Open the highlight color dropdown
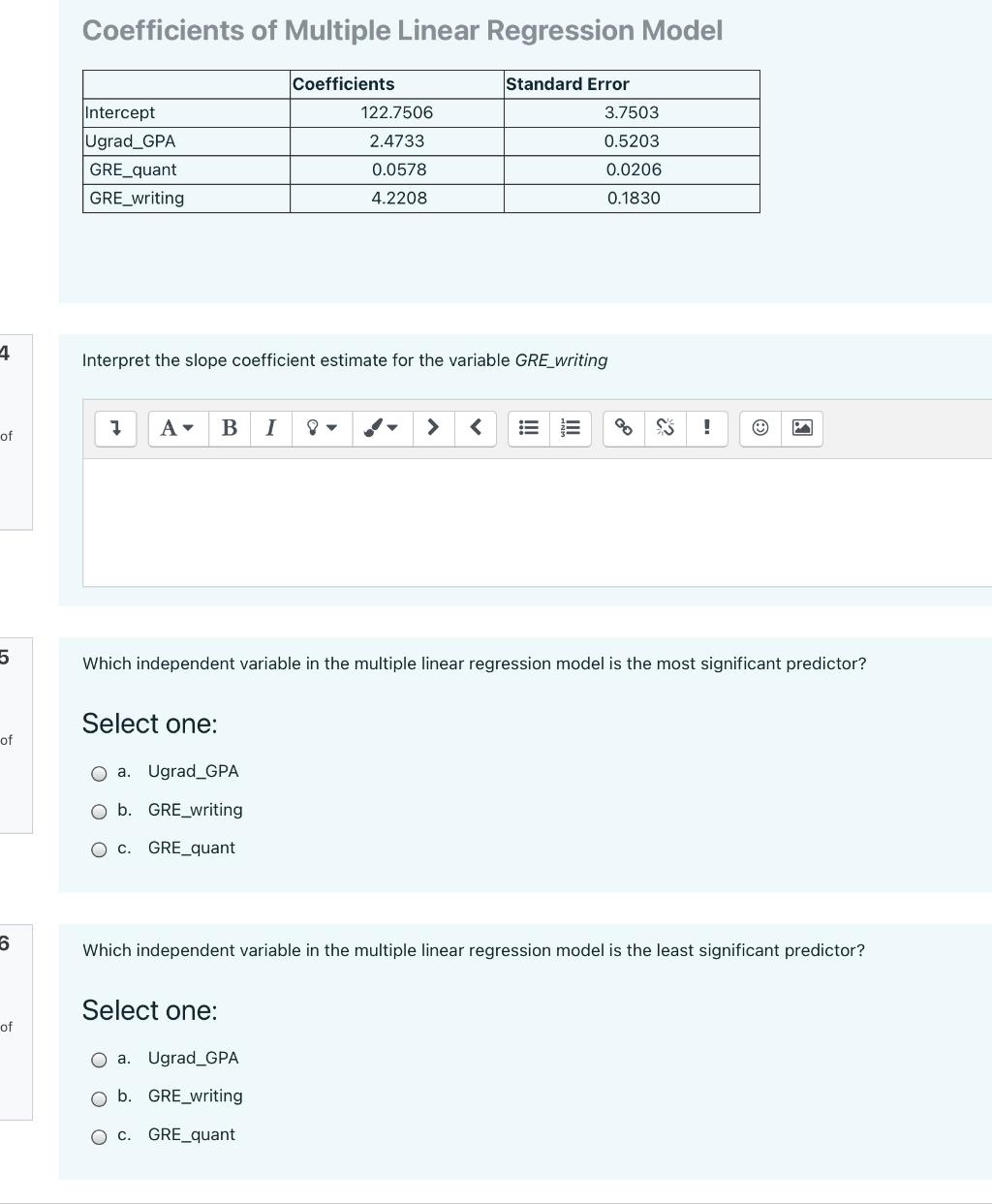 point(381,428)
